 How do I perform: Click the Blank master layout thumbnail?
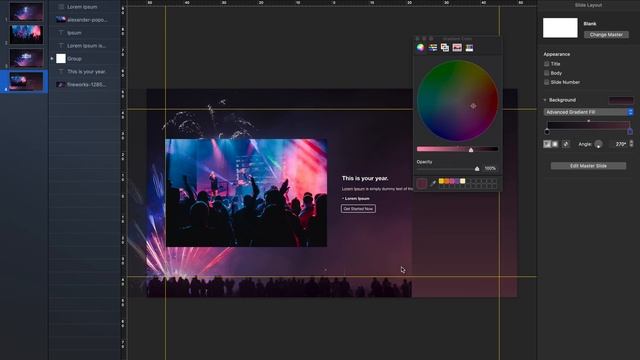click(x=560, y=28)
